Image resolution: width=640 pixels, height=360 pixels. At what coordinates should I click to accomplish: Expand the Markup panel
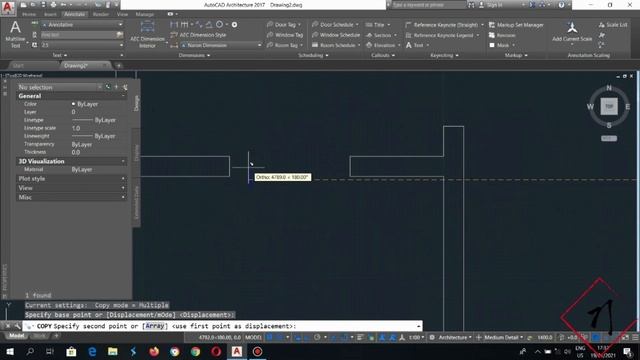(516, 55)
